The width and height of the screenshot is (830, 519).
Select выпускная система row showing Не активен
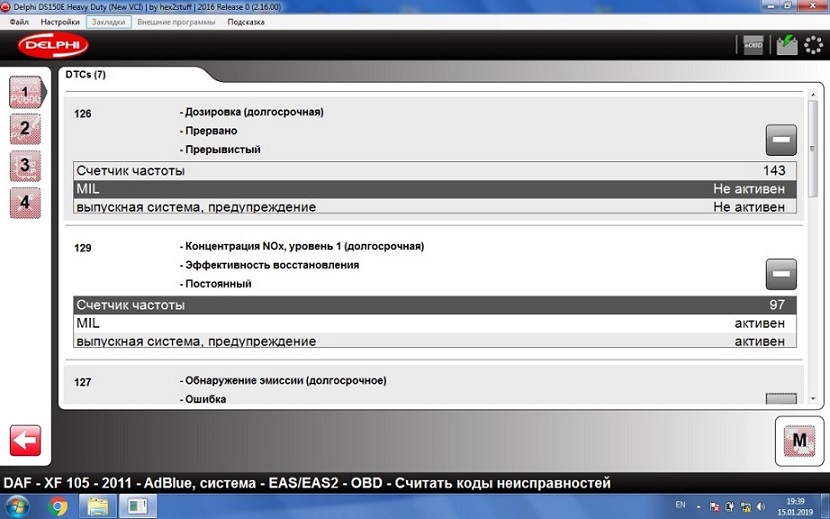pyautogui.click(x=435, y=206)
